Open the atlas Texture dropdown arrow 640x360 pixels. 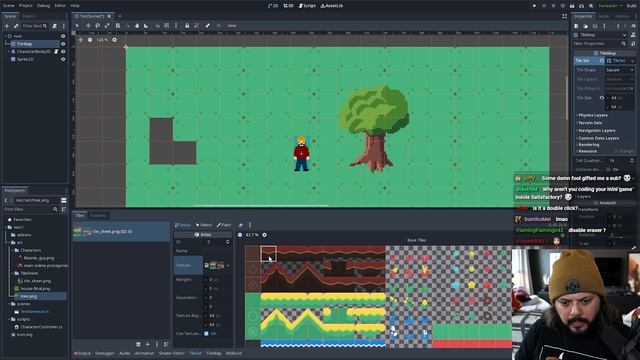pos(228,265)
